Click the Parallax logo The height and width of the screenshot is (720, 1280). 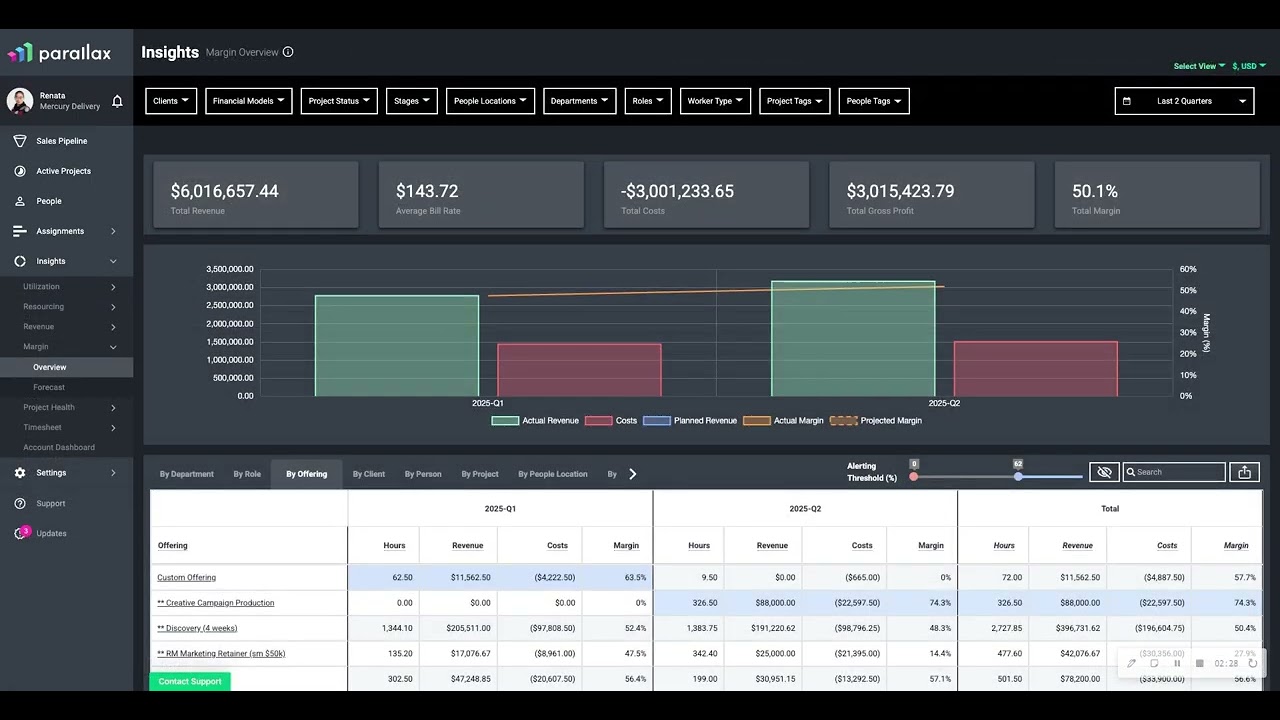(x=59, y=53)
